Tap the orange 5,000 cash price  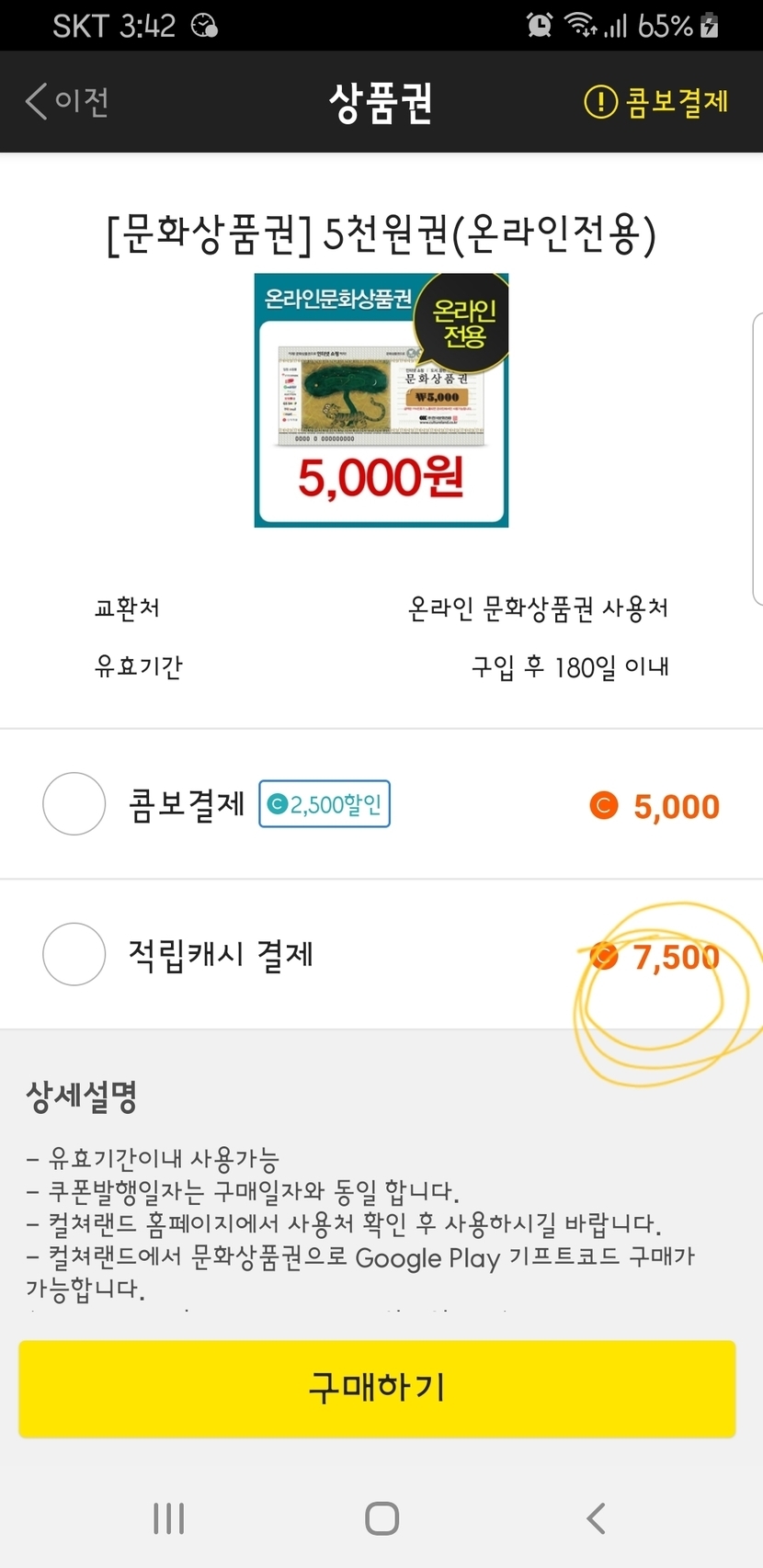[676, 807]
